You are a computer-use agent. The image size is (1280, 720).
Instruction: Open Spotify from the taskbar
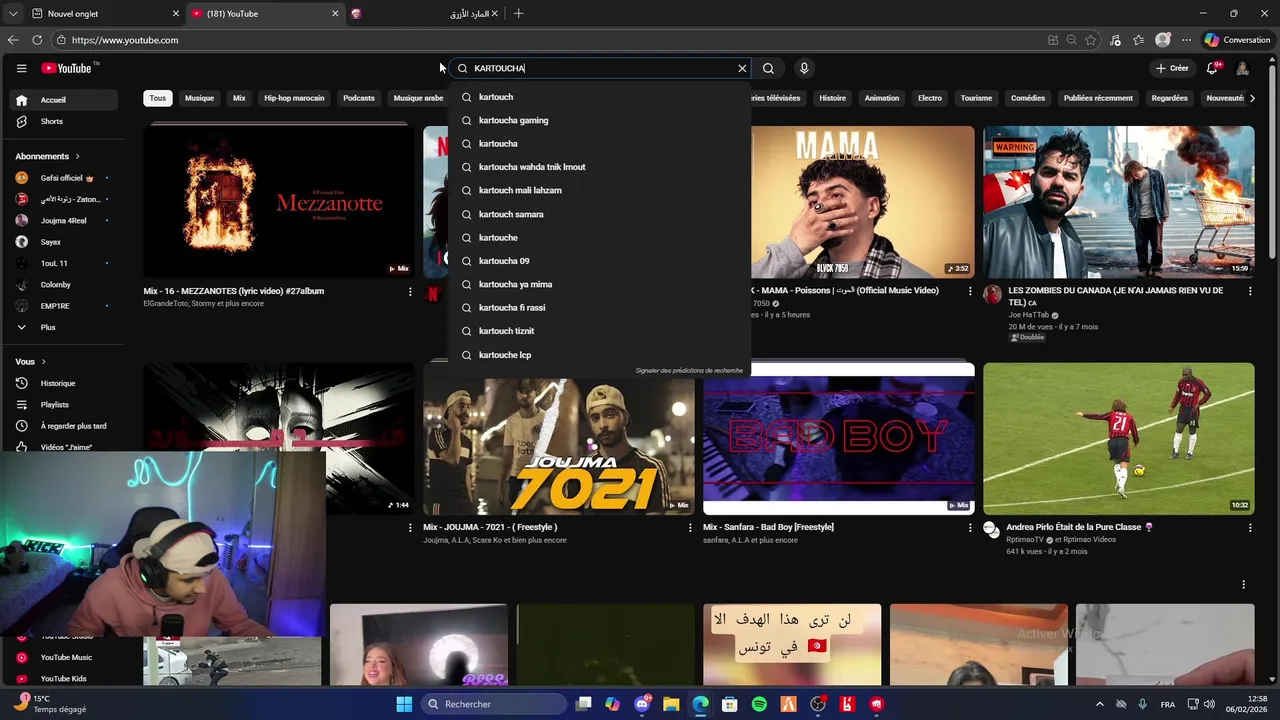(x=759, y=704)
